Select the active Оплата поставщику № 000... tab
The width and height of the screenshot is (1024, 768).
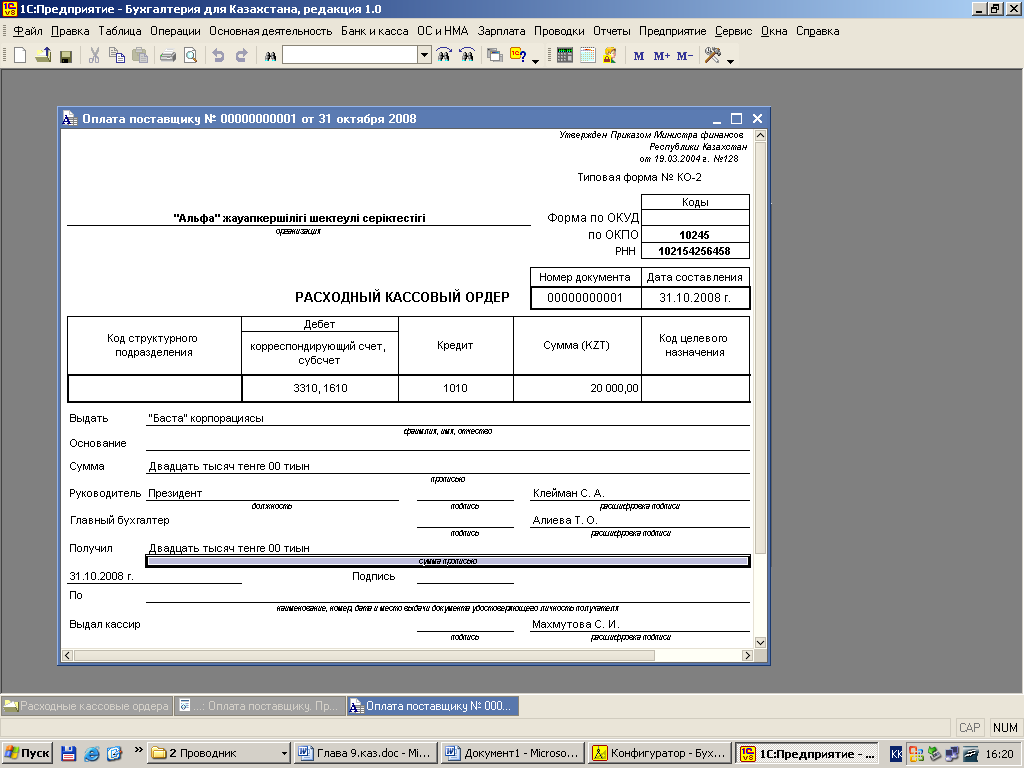tap(433, 706)
